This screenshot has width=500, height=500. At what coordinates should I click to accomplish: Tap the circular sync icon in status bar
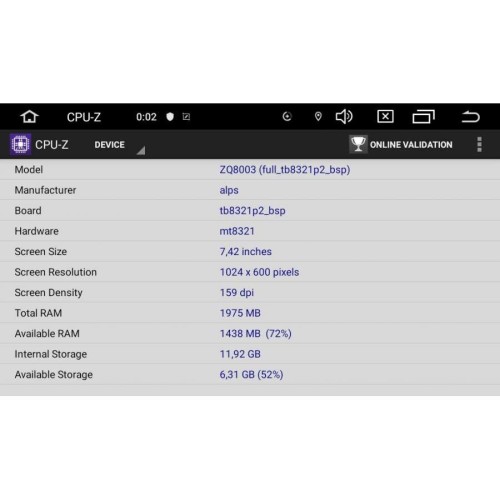[287, 117]
